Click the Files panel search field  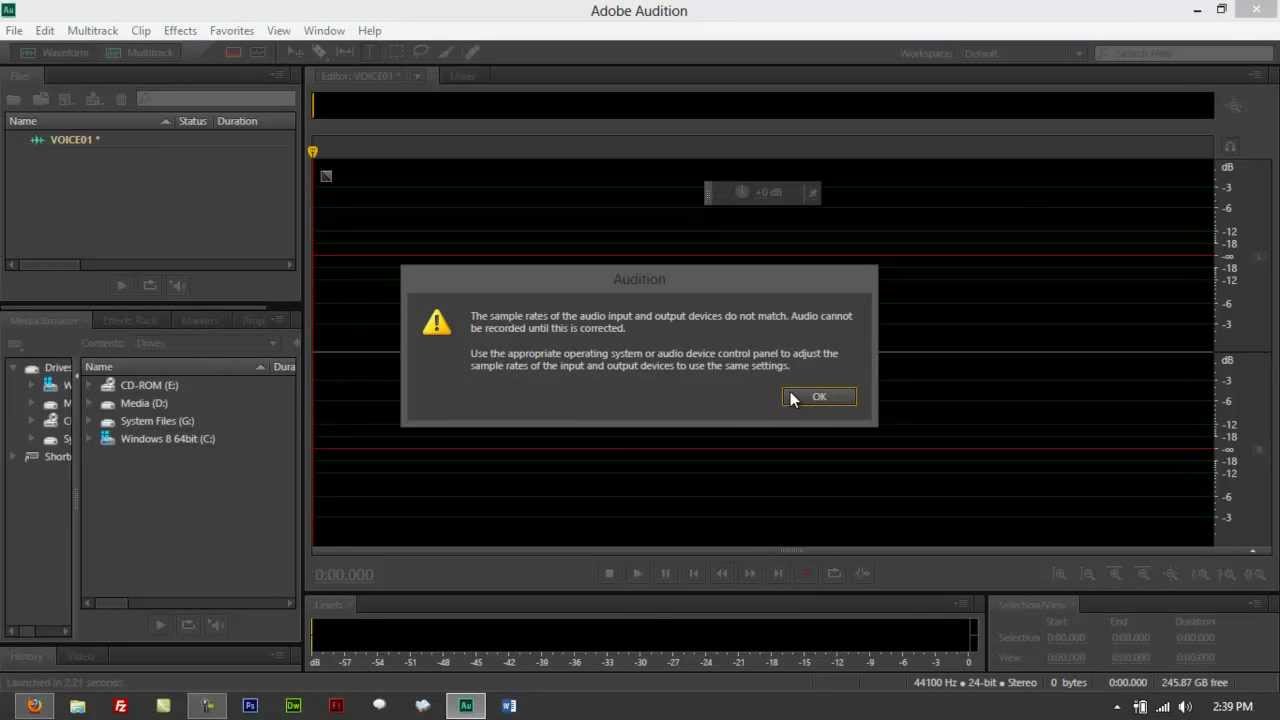click(216, 99)
